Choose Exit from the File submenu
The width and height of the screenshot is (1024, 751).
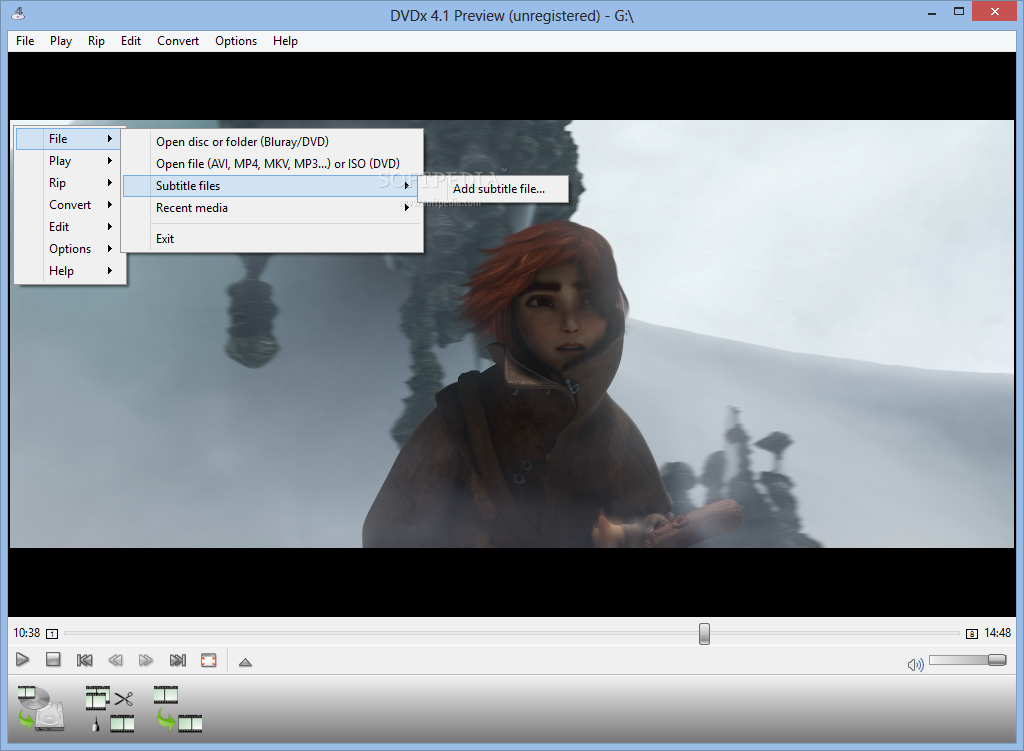click(272, 239)
